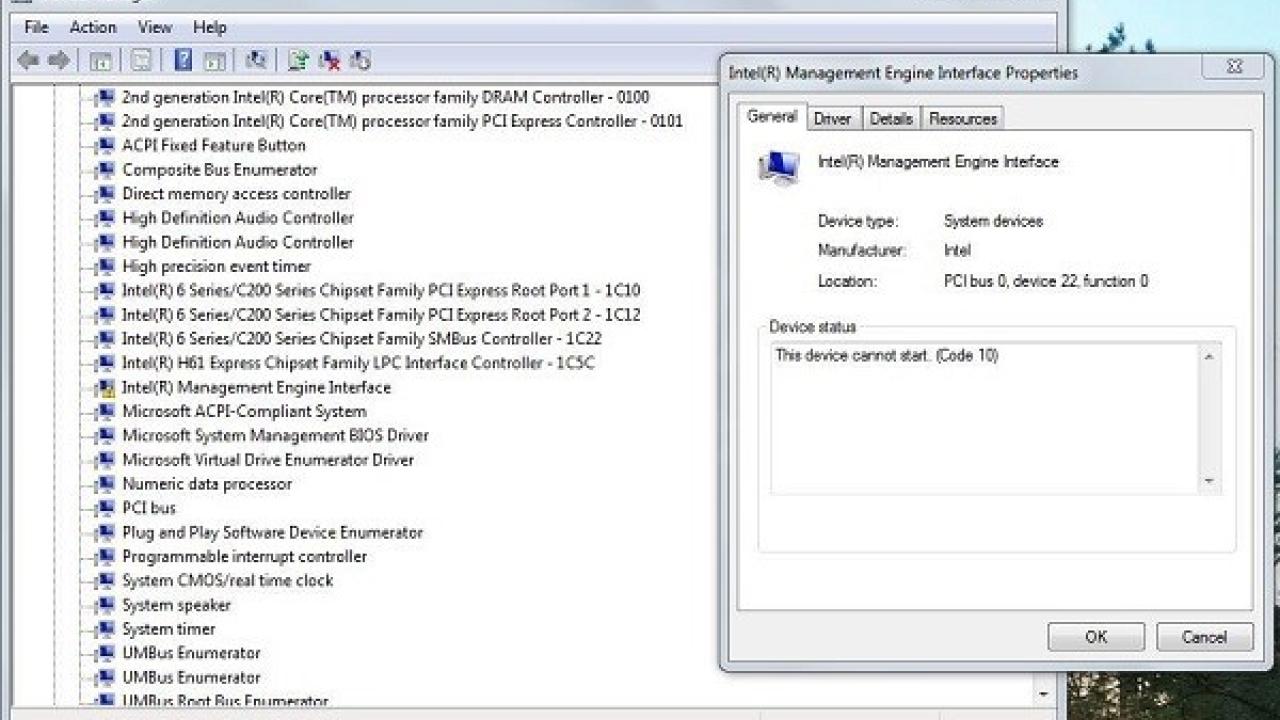The width and height of the screenshot is (1280, 720).
Task: Open the View menu
Action: click(155, 27)
